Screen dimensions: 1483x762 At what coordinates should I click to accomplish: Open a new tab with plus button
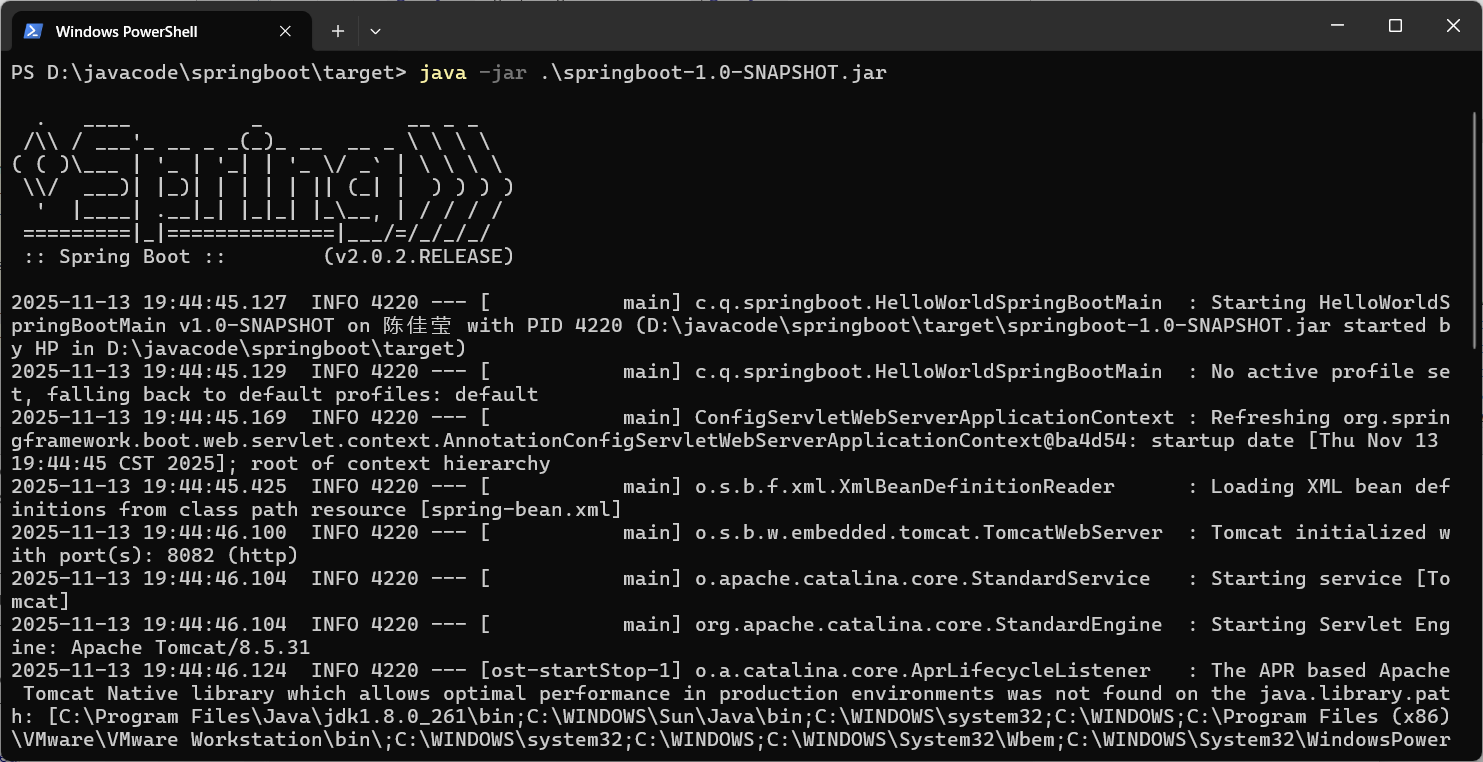[x=338, y=31]
